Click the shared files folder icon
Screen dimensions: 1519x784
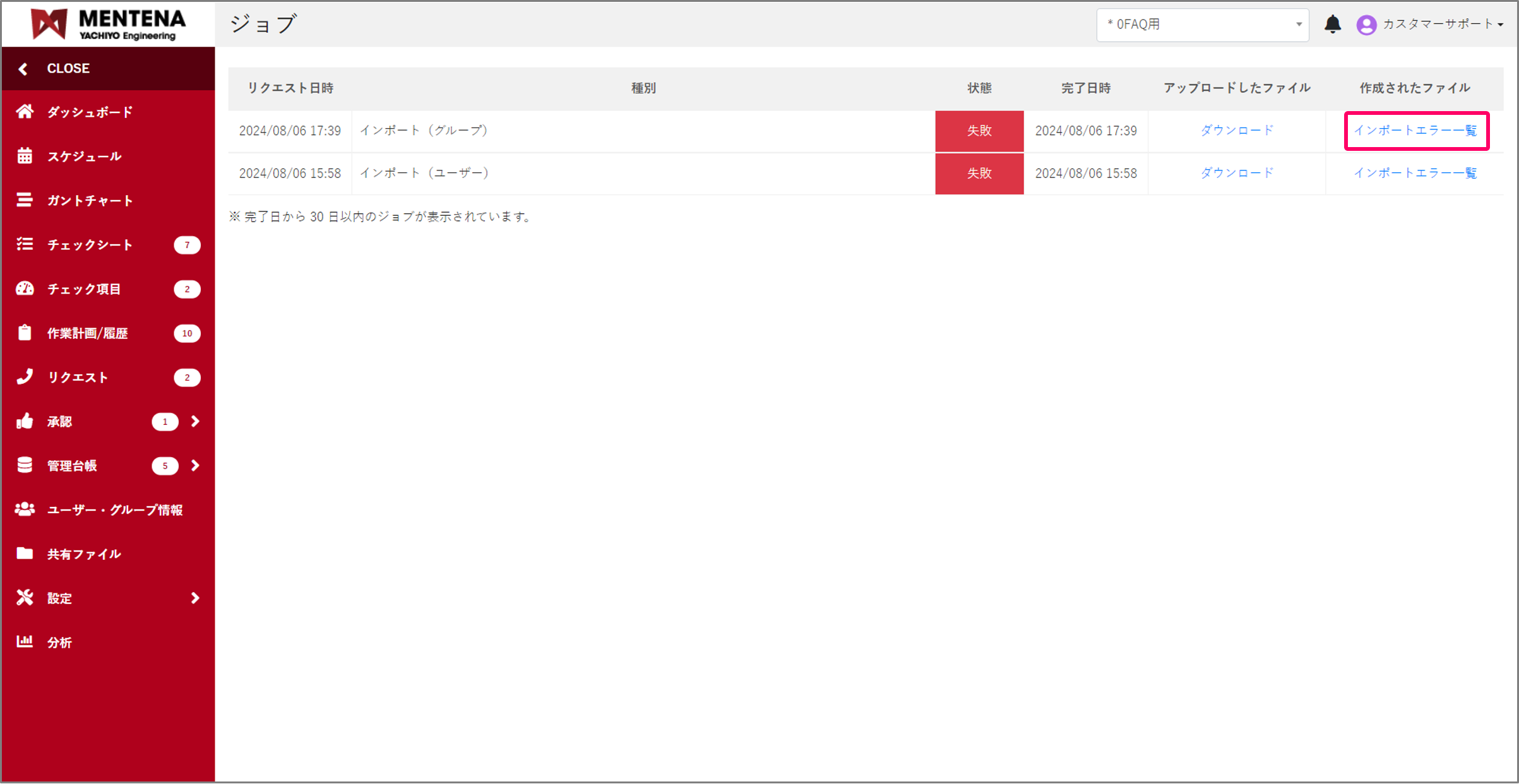point(25,554)
